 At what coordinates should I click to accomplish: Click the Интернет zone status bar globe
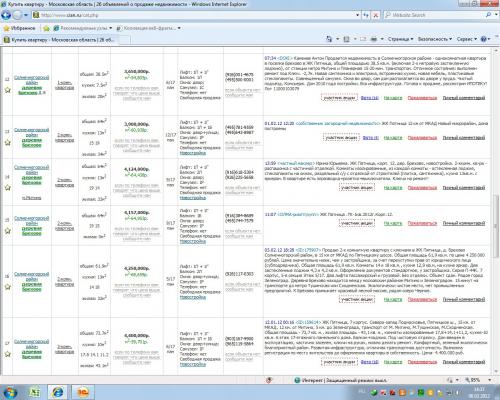[297, 380]
